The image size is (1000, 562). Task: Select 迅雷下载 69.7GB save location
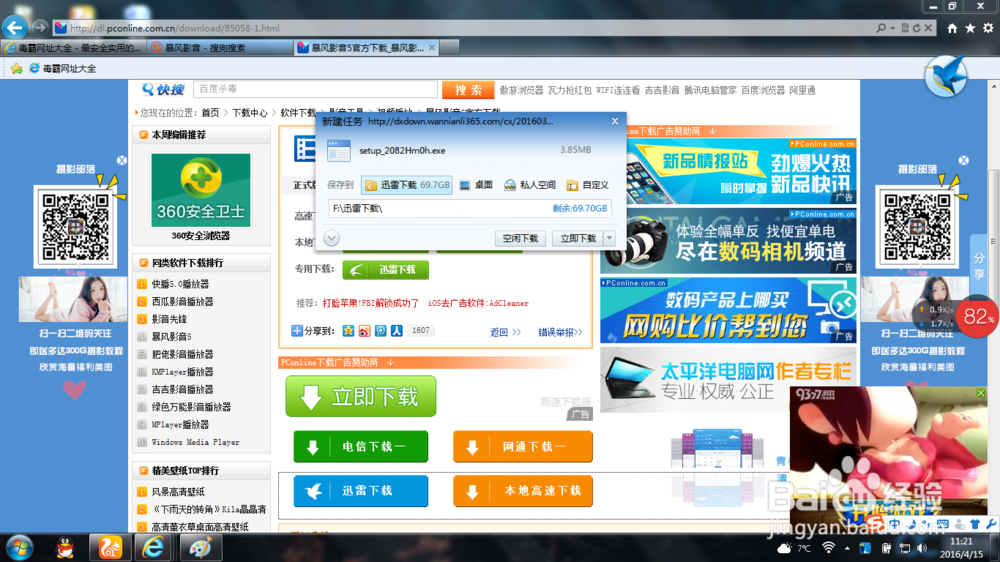coord(407,185)
